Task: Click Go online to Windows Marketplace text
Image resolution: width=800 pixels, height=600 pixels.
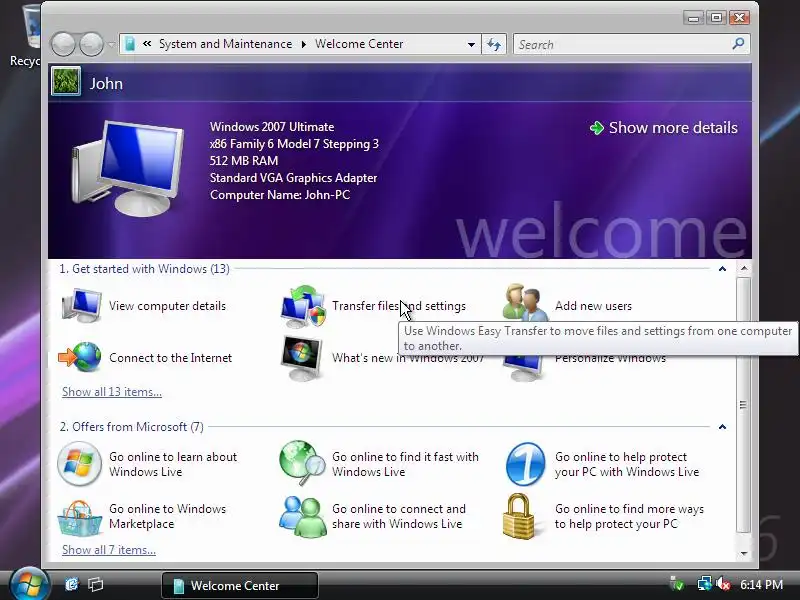Action: pos(167,516)
